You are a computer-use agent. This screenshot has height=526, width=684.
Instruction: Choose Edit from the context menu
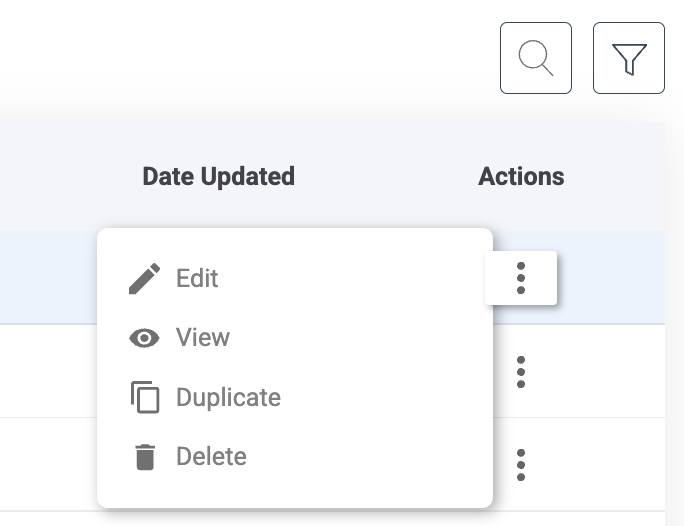(x=197, y=279)
